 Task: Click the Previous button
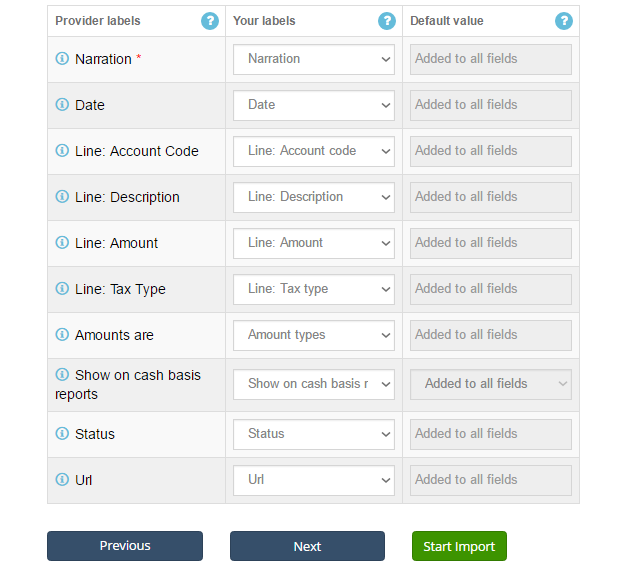point(125,546)
